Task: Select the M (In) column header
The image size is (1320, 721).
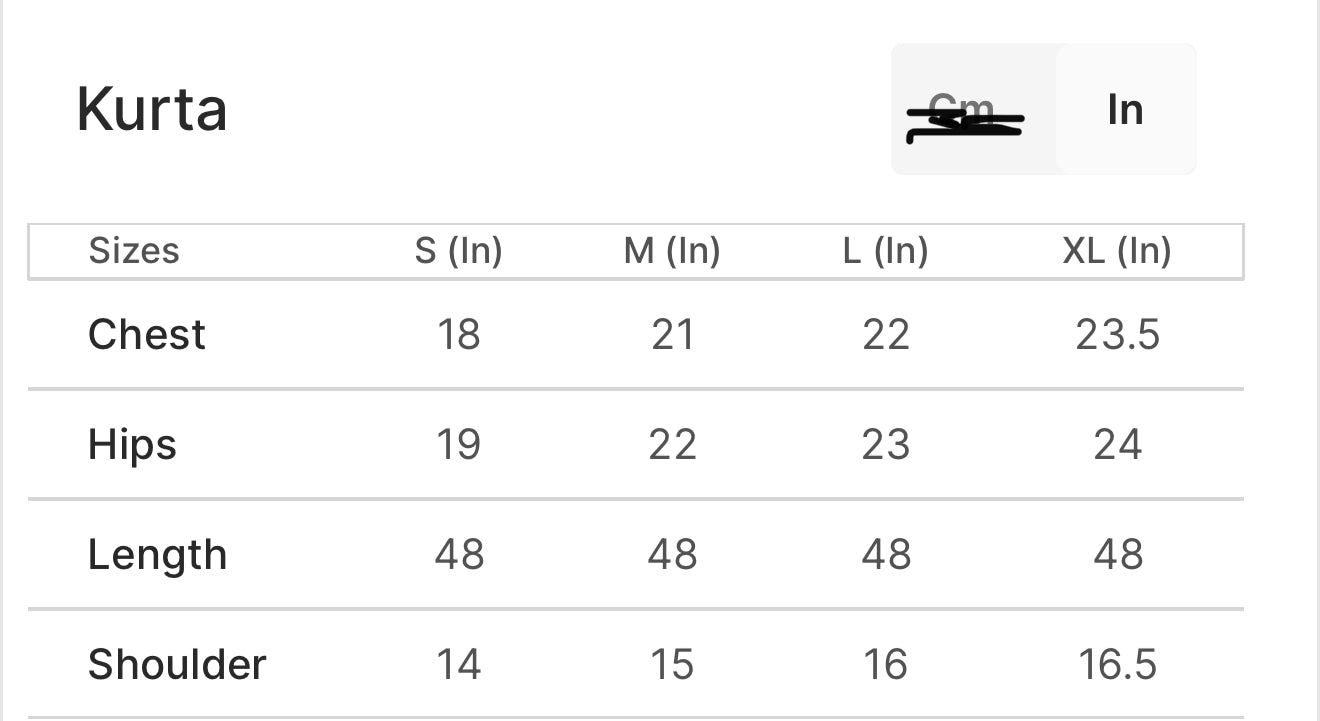Action: click(671, 251)
